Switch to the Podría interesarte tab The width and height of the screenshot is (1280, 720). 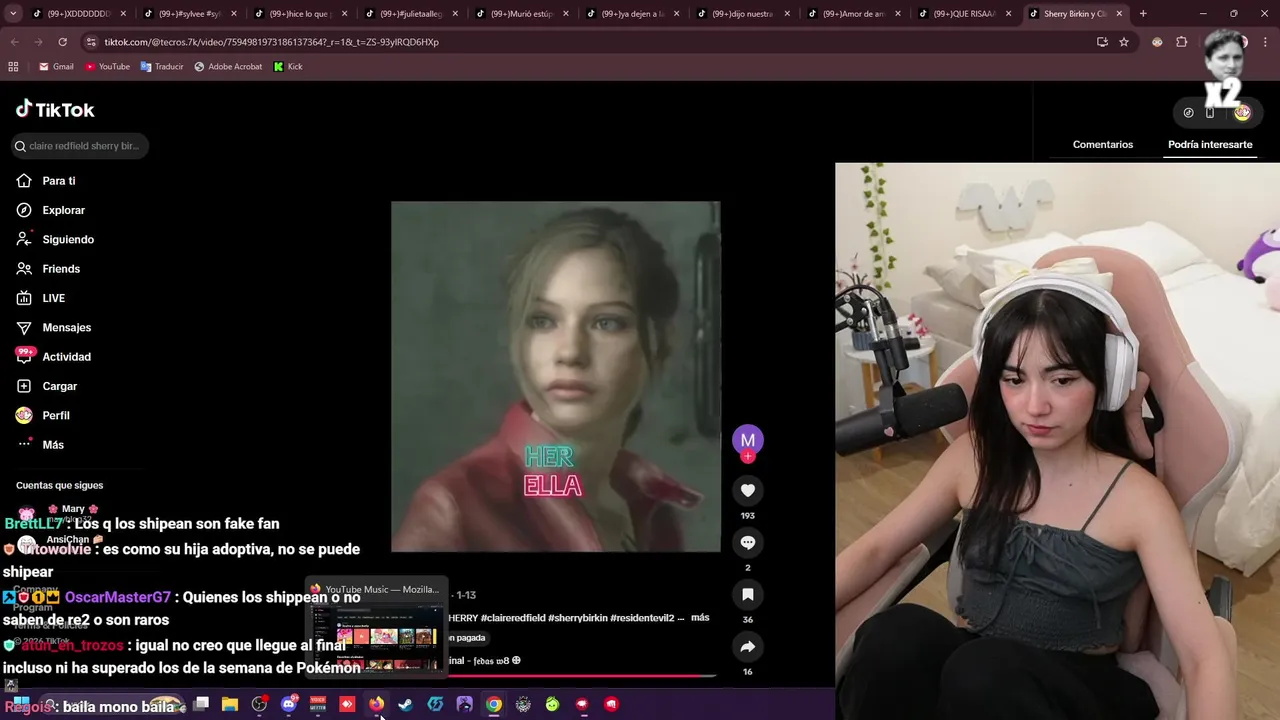click(x=1210, y=145)
